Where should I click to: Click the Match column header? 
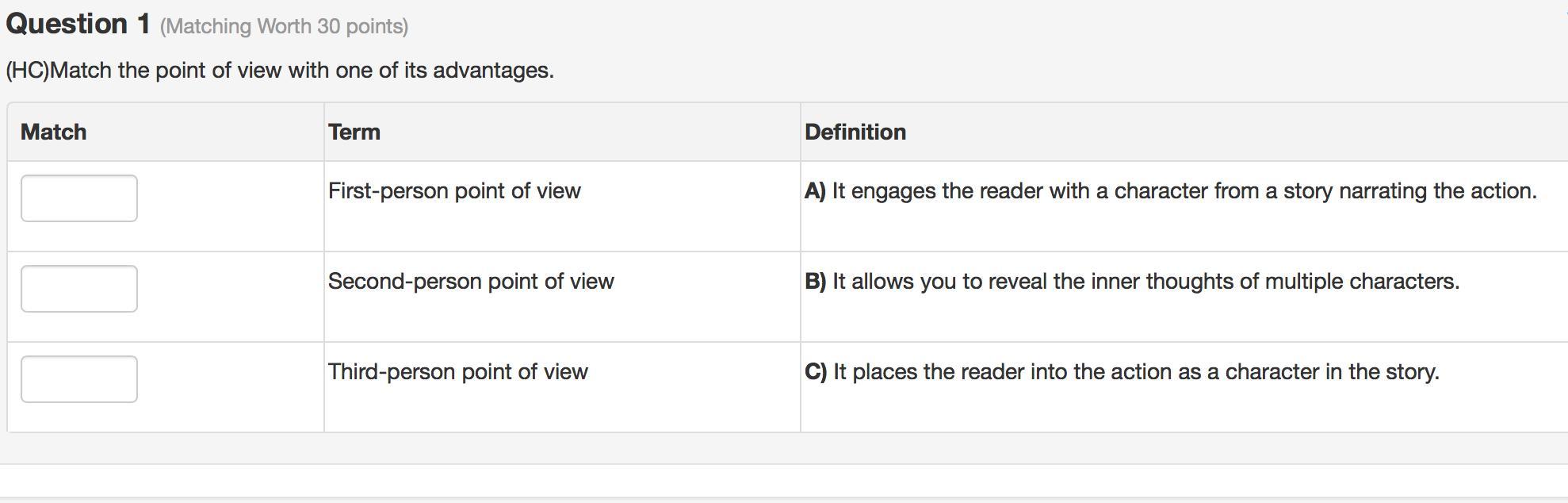click(53, 132)
